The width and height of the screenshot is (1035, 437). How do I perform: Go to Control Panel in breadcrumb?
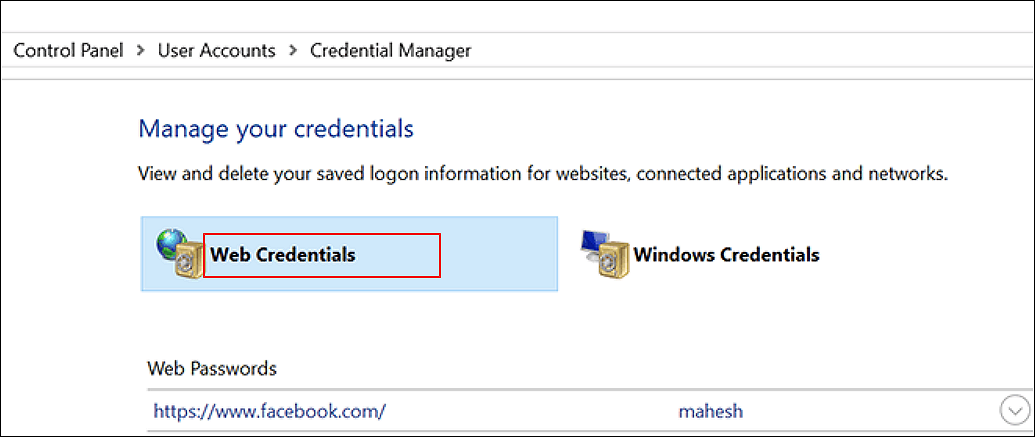[68, 50]
